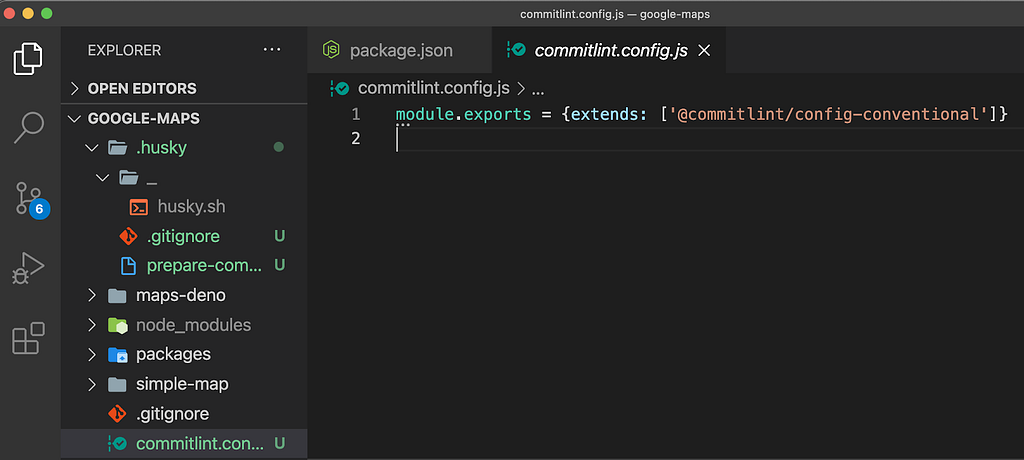Screen dimensions: 1024x460
Task: Select the commitlint.config.js tab
Action: 609,50
